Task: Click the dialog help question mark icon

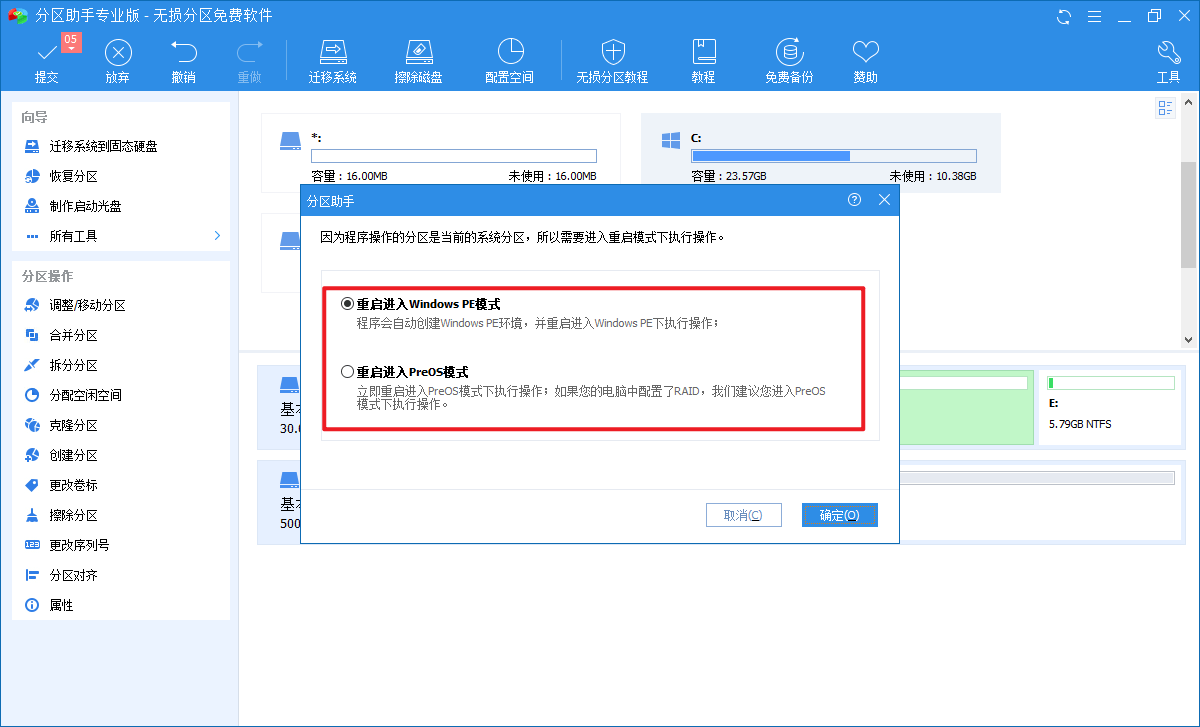Action: coord(854,199)
